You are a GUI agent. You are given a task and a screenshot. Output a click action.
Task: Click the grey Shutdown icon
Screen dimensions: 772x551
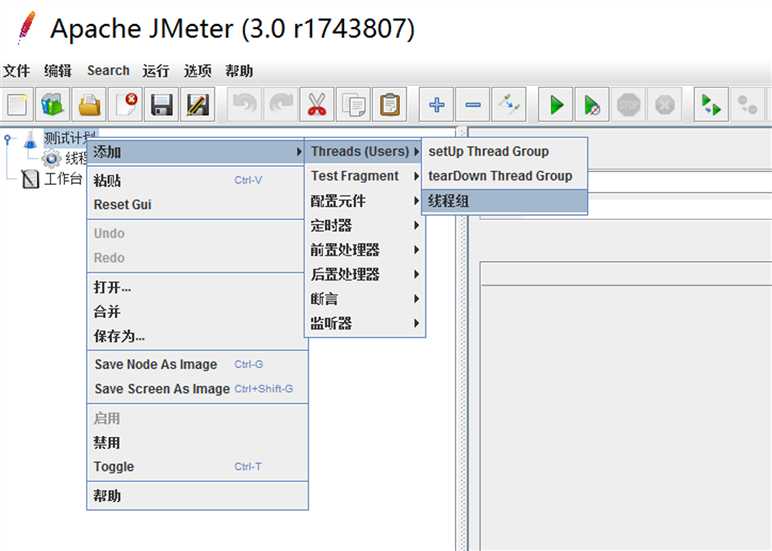[x=664, y=104]
